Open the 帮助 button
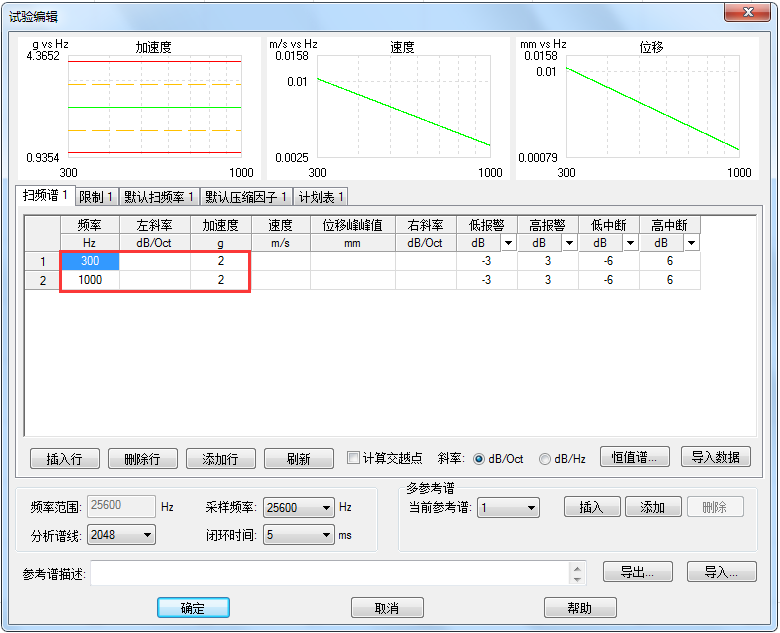 pos(580,608)
